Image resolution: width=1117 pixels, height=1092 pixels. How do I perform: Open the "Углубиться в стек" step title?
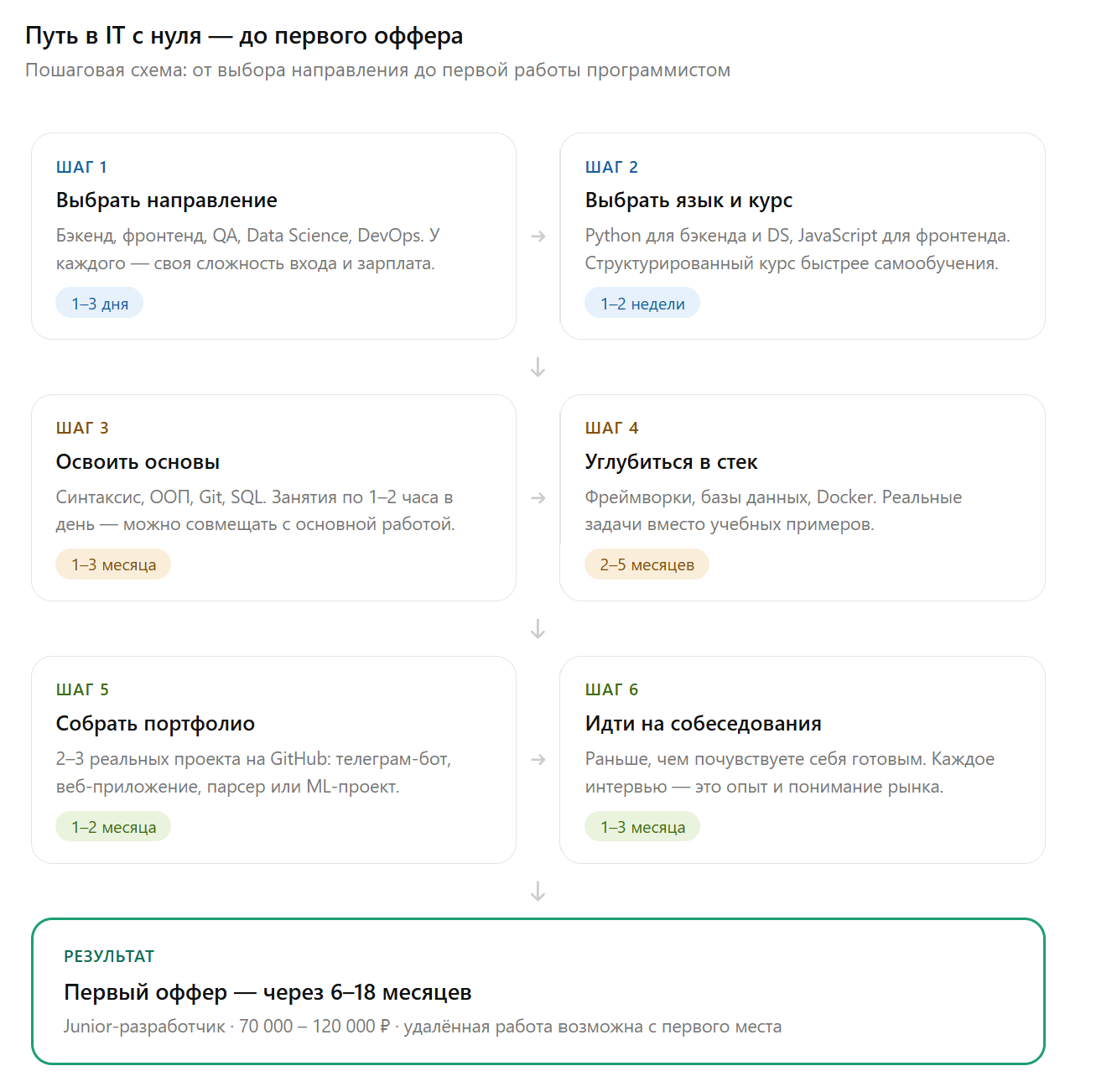671,462
